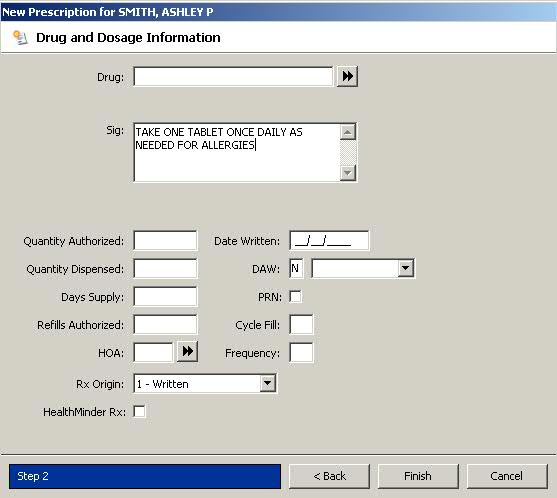The width and height of the screenshot is (557, 498).
Task: Cancel the new prescription dialog
Action: 507,476
